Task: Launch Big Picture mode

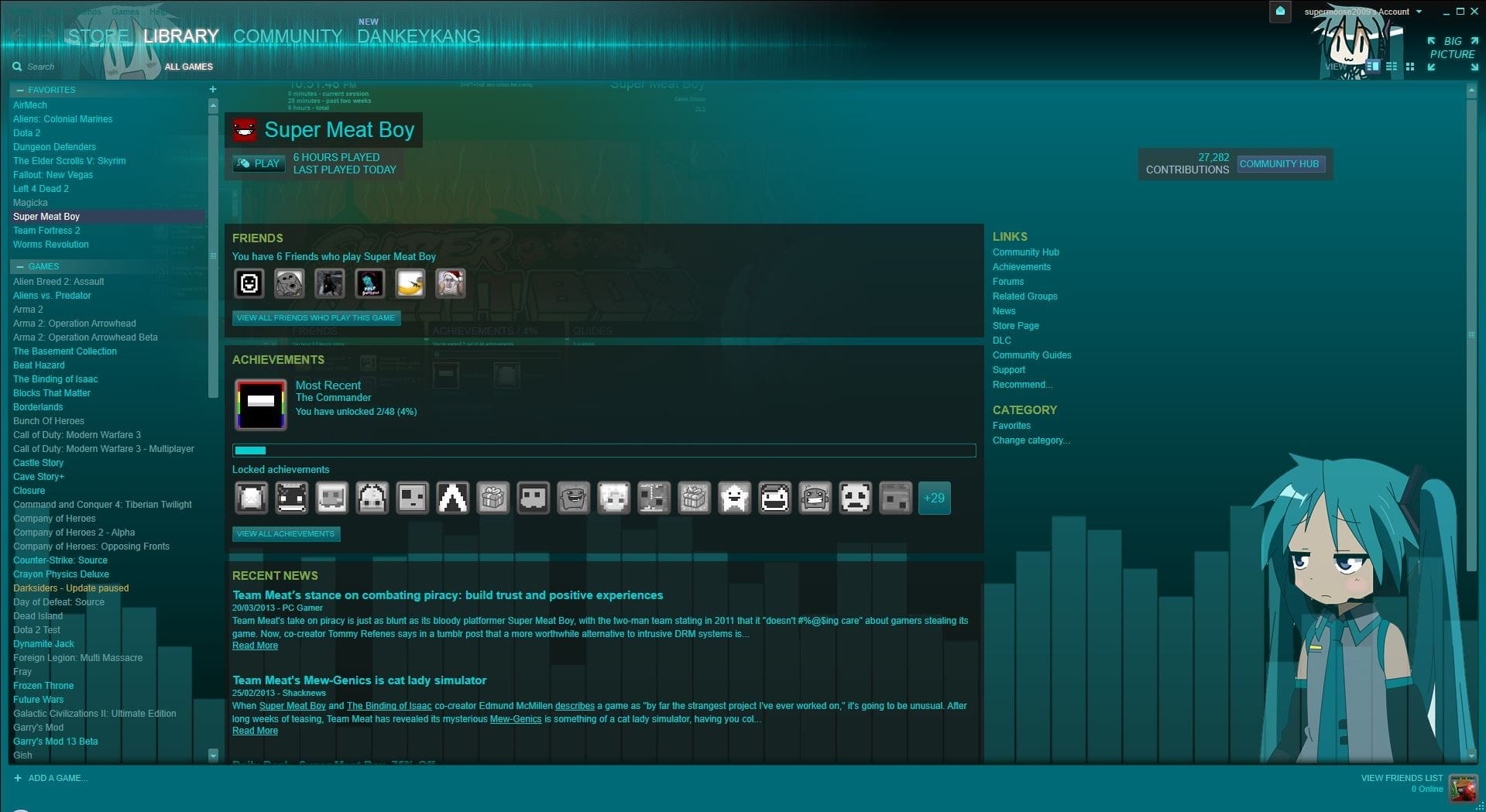Action: click(1452, 53)
